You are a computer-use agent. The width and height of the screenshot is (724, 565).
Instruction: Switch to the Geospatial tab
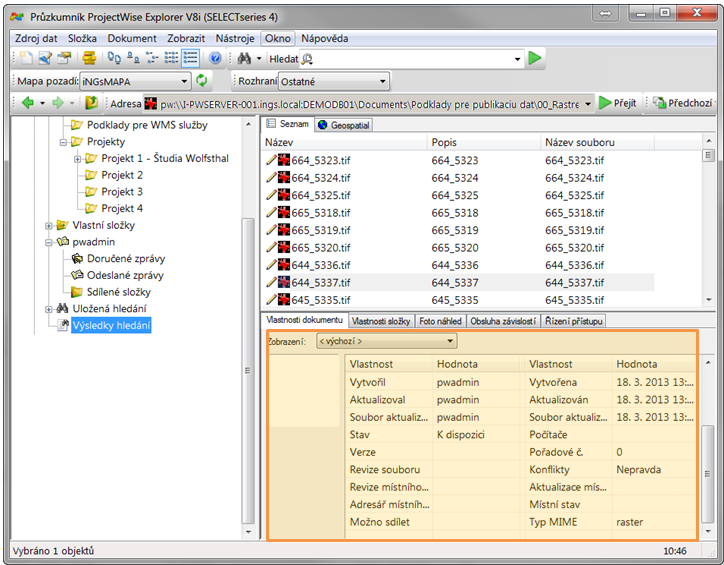tap(343, 125)
